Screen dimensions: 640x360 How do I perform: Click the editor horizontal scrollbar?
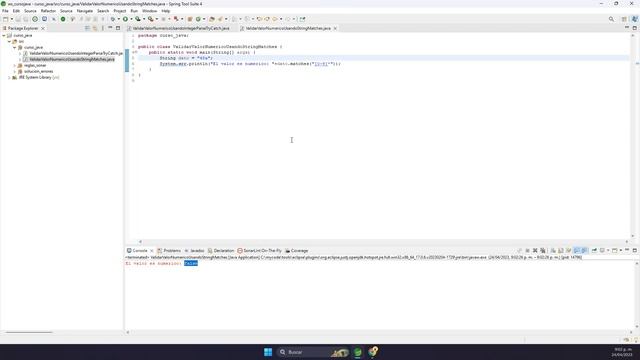tap(384, 242)
